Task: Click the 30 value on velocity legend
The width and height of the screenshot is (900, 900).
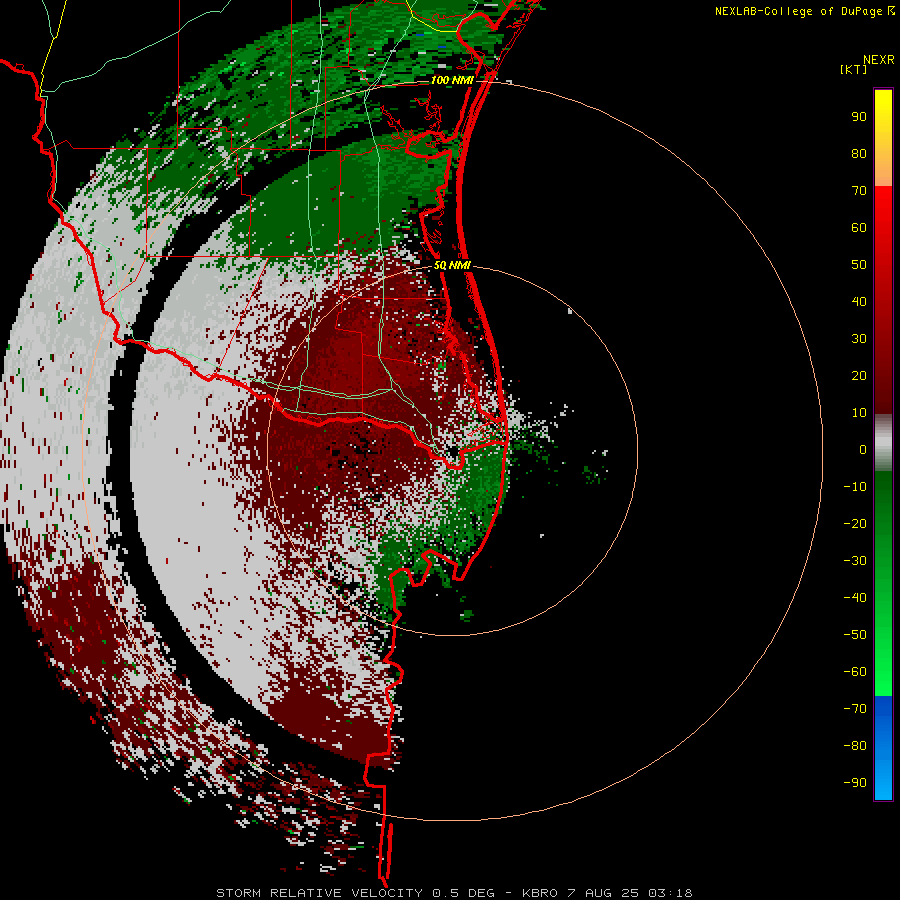Action: coord(859,339)
